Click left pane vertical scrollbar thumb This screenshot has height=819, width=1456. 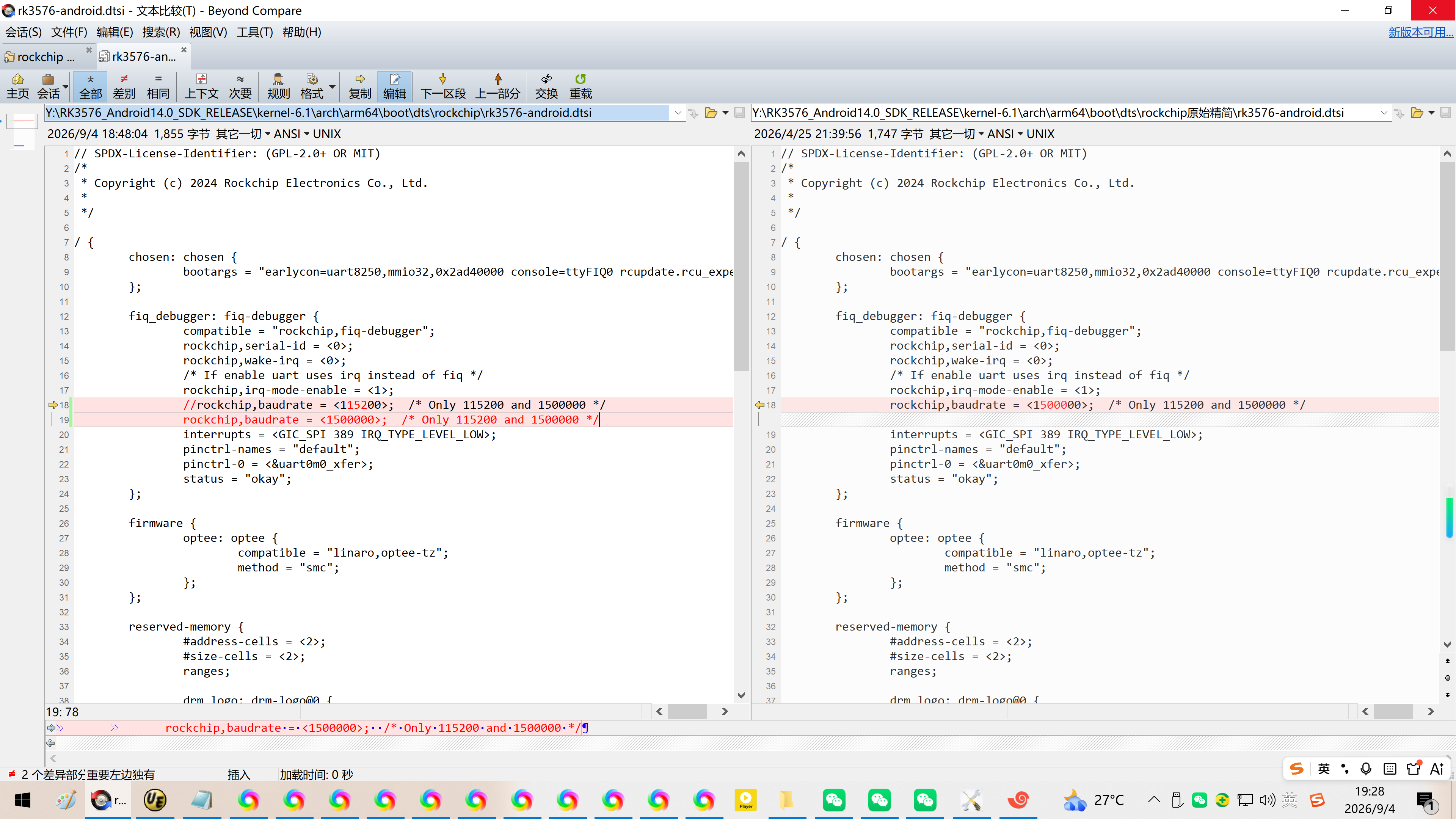point(741,266)
